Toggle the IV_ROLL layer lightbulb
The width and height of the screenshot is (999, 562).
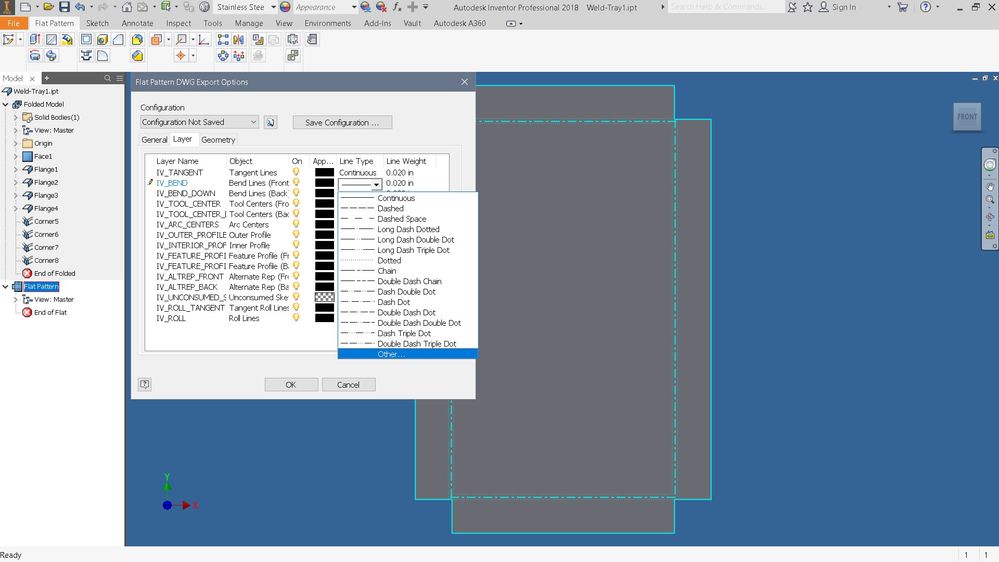click(x=296, y=318)
